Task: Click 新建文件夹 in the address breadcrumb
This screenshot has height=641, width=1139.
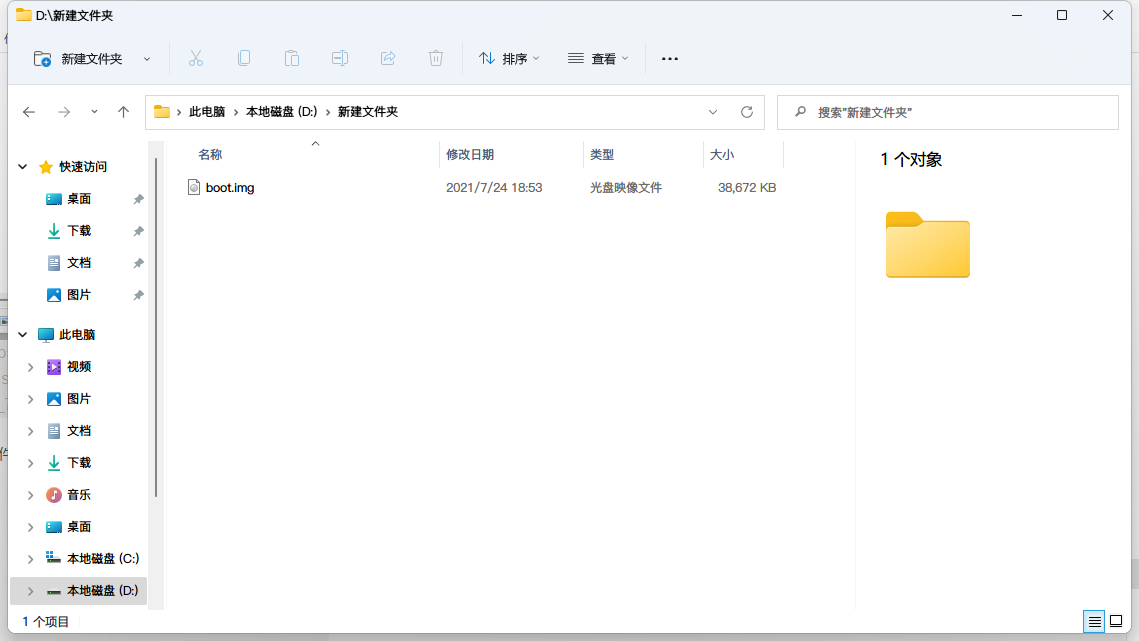Action: click(x=368, y=112)
